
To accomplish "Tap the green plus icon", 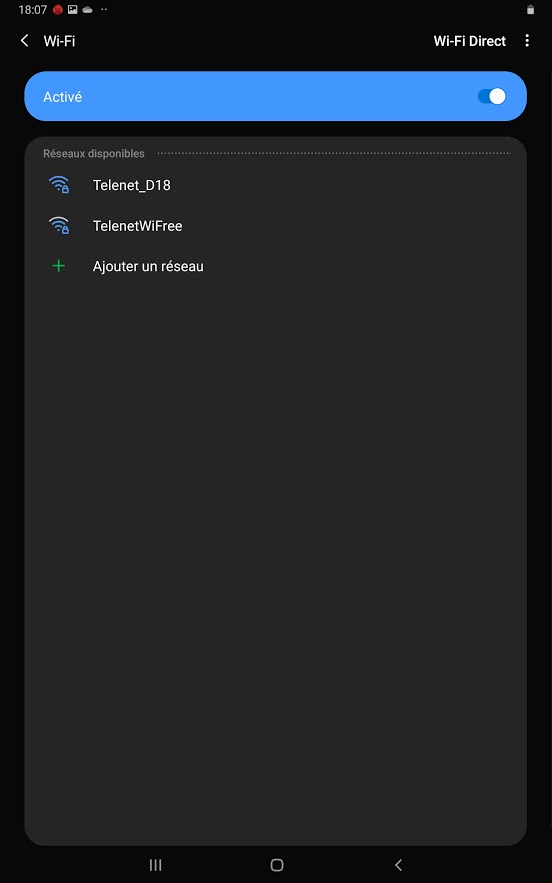I will point(59,266).
